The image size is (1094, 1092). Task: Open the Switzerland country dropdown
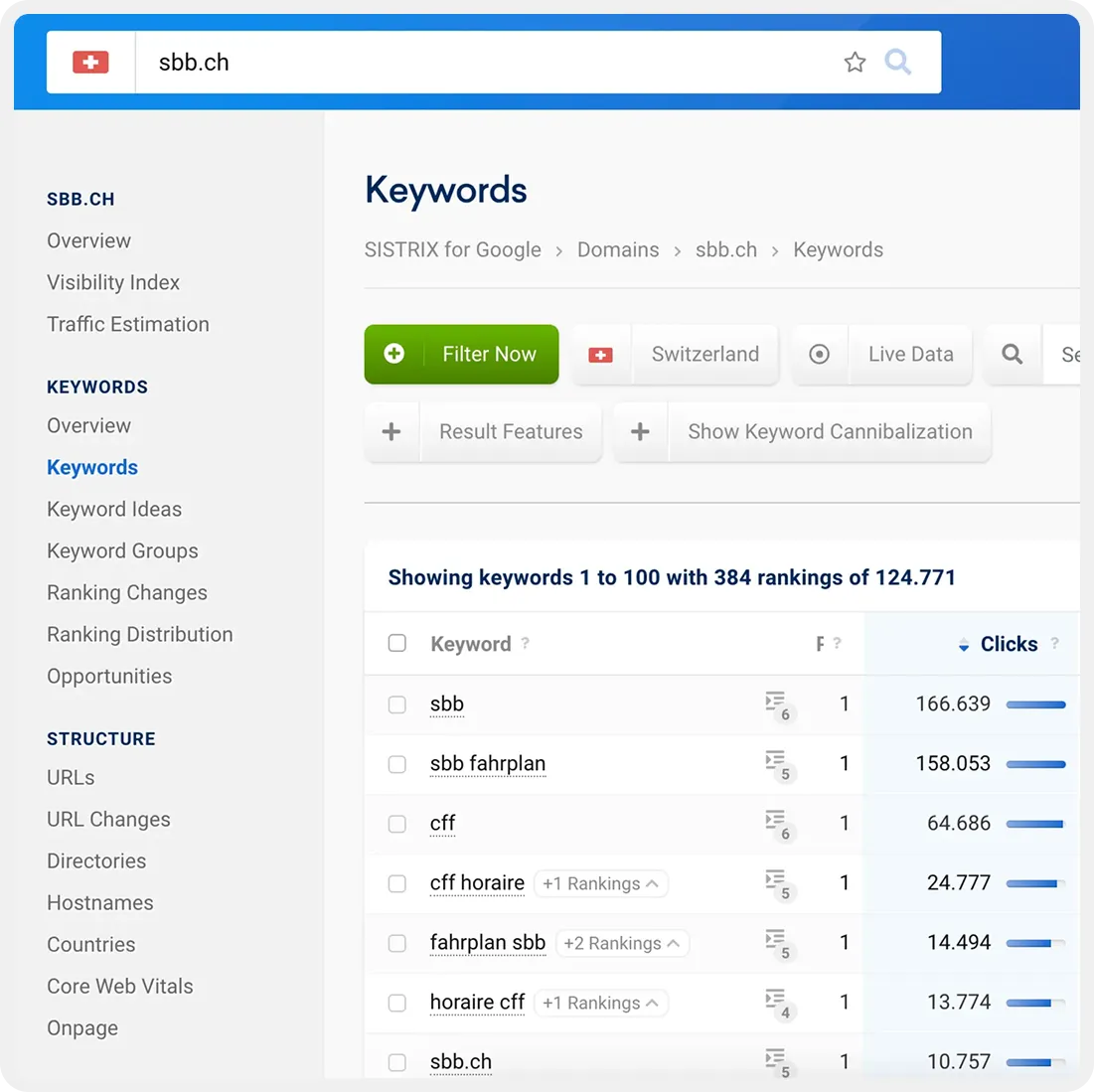point(676,355)
